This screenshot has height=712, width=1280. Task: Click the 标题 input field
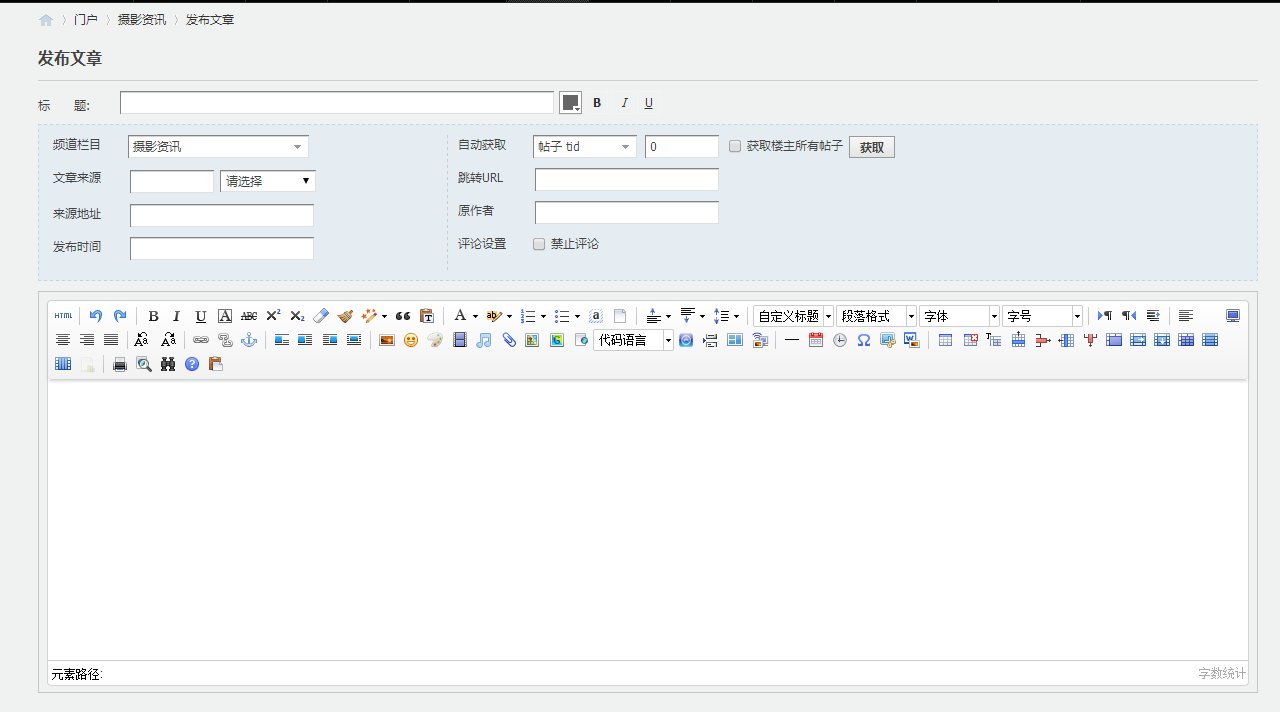pos(337,103)
